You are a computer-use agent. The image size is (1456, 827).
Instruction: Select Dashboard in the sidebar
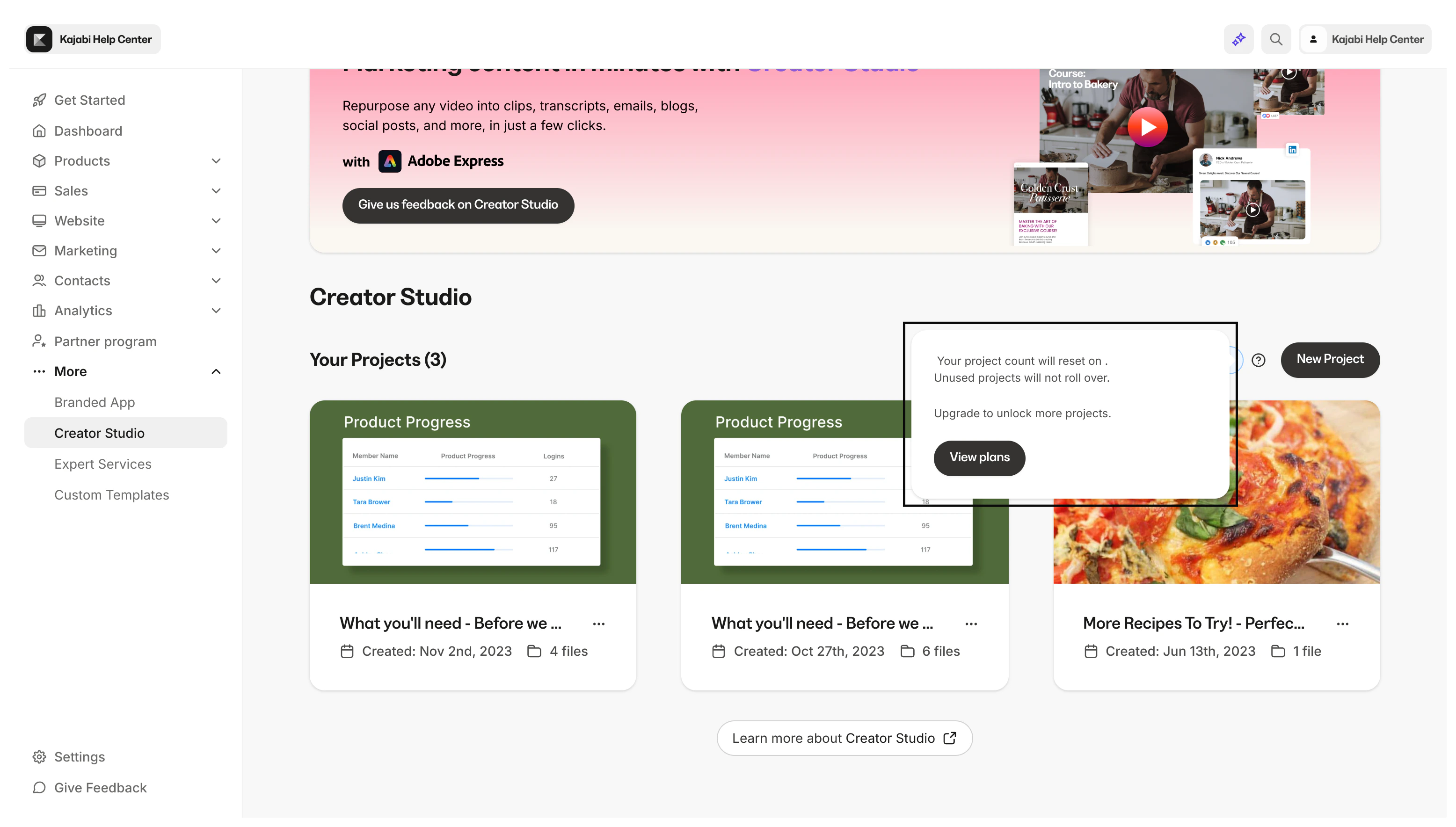[88, 131]
